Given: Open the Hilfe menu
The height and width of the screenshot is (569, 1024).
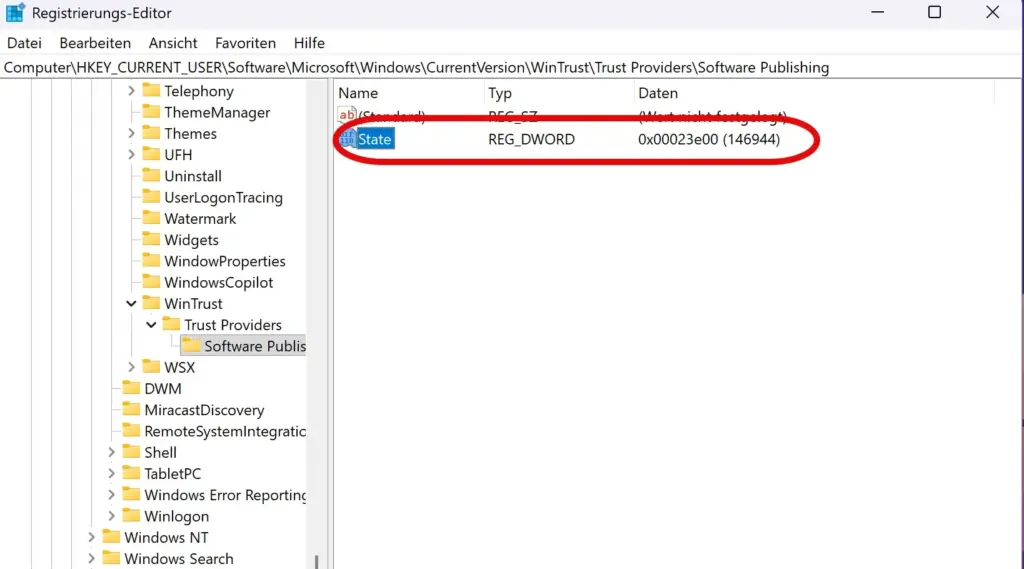Looking at the screenshot, I should (x=309, y=43).
